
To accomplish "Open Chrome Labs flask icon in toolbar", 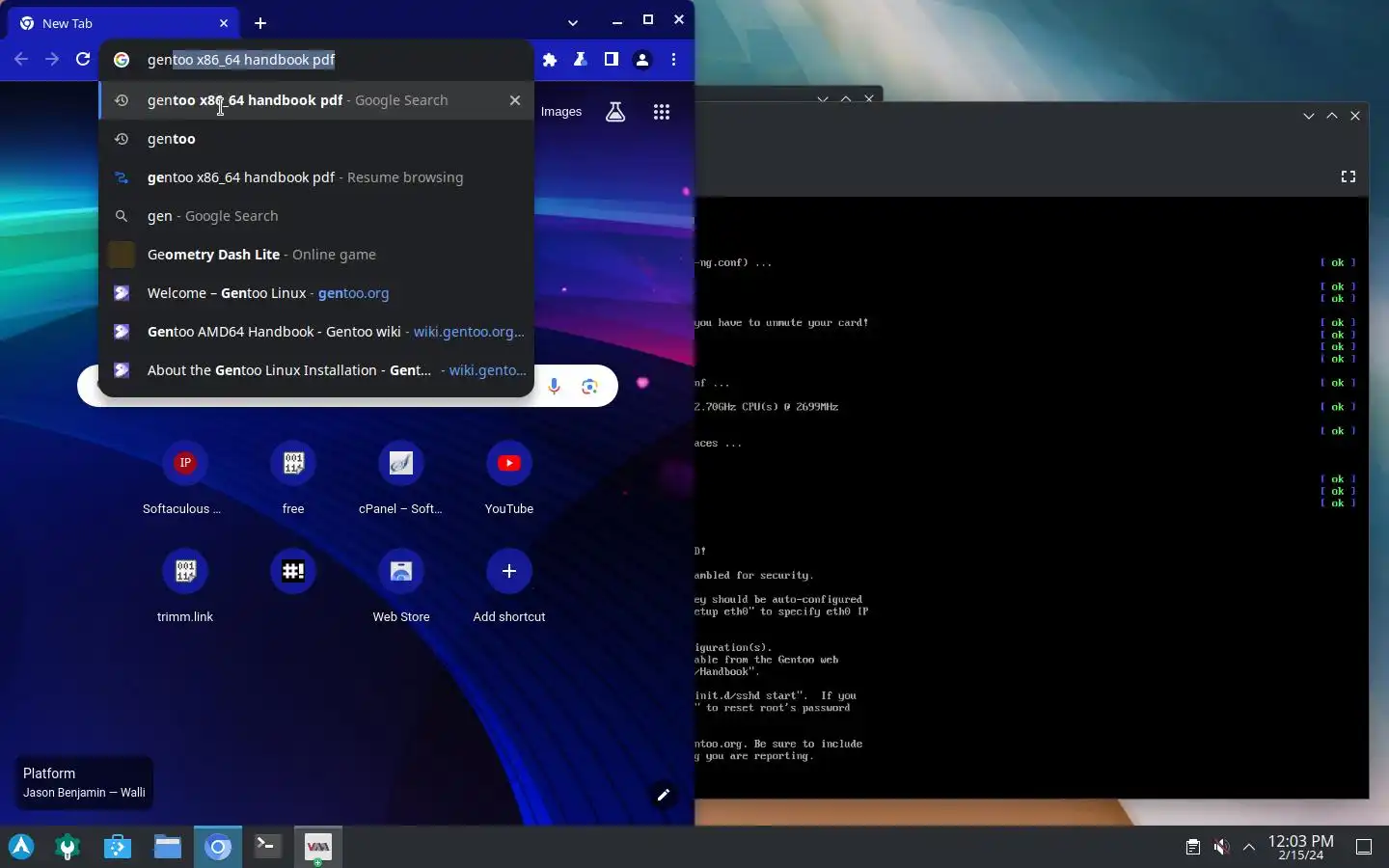I will 581,60.
